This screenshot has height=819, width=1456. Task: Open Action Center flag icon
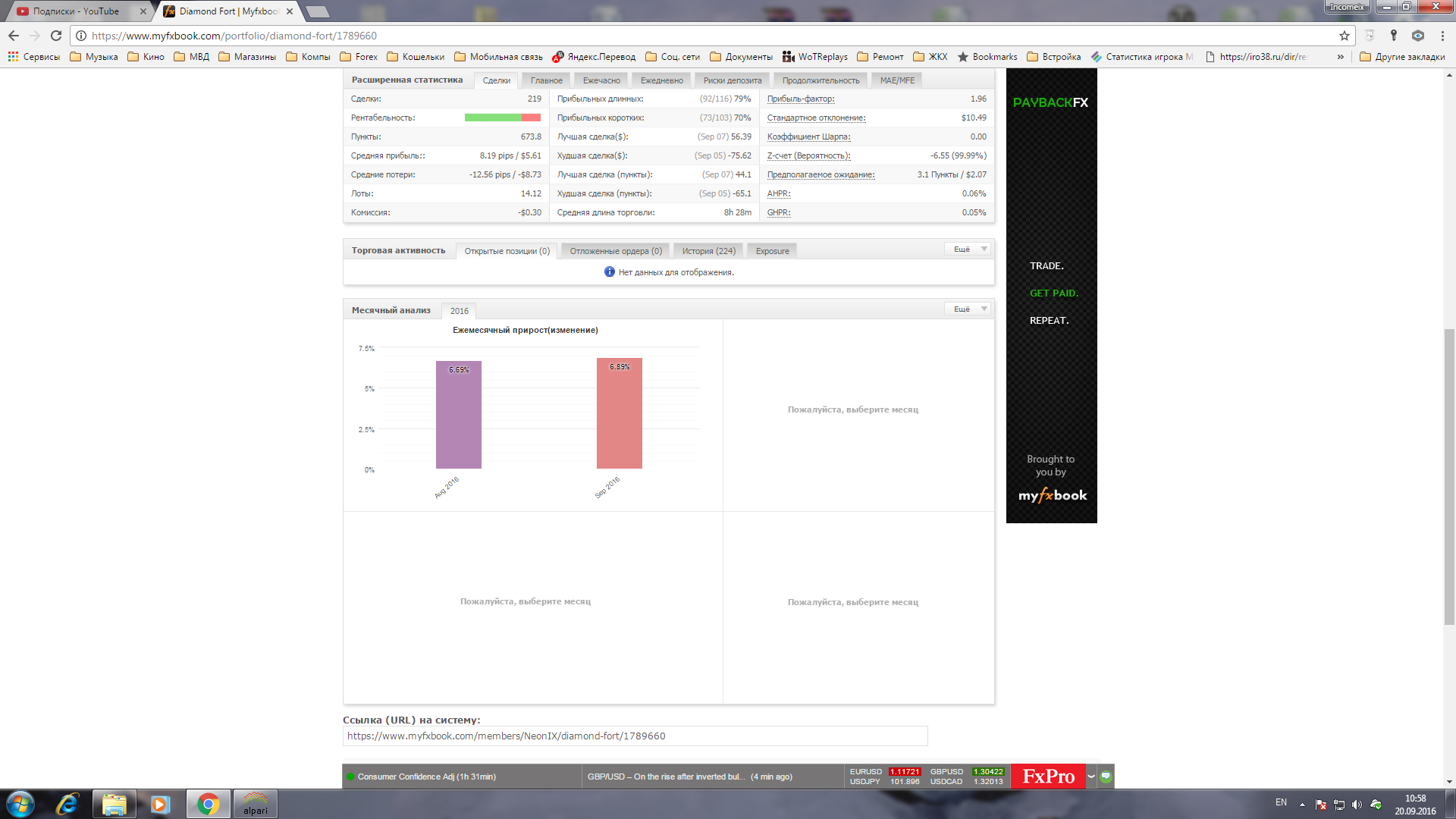click(x=1320, y=805)
